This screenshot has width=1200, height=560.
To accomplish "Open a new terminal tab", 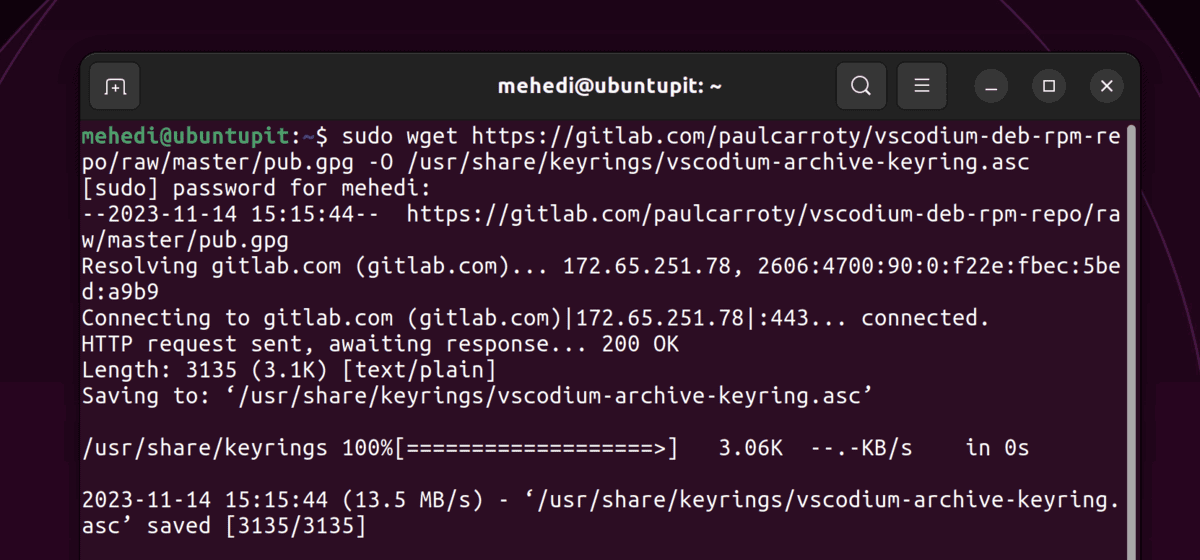I will [x=116, y=86].
